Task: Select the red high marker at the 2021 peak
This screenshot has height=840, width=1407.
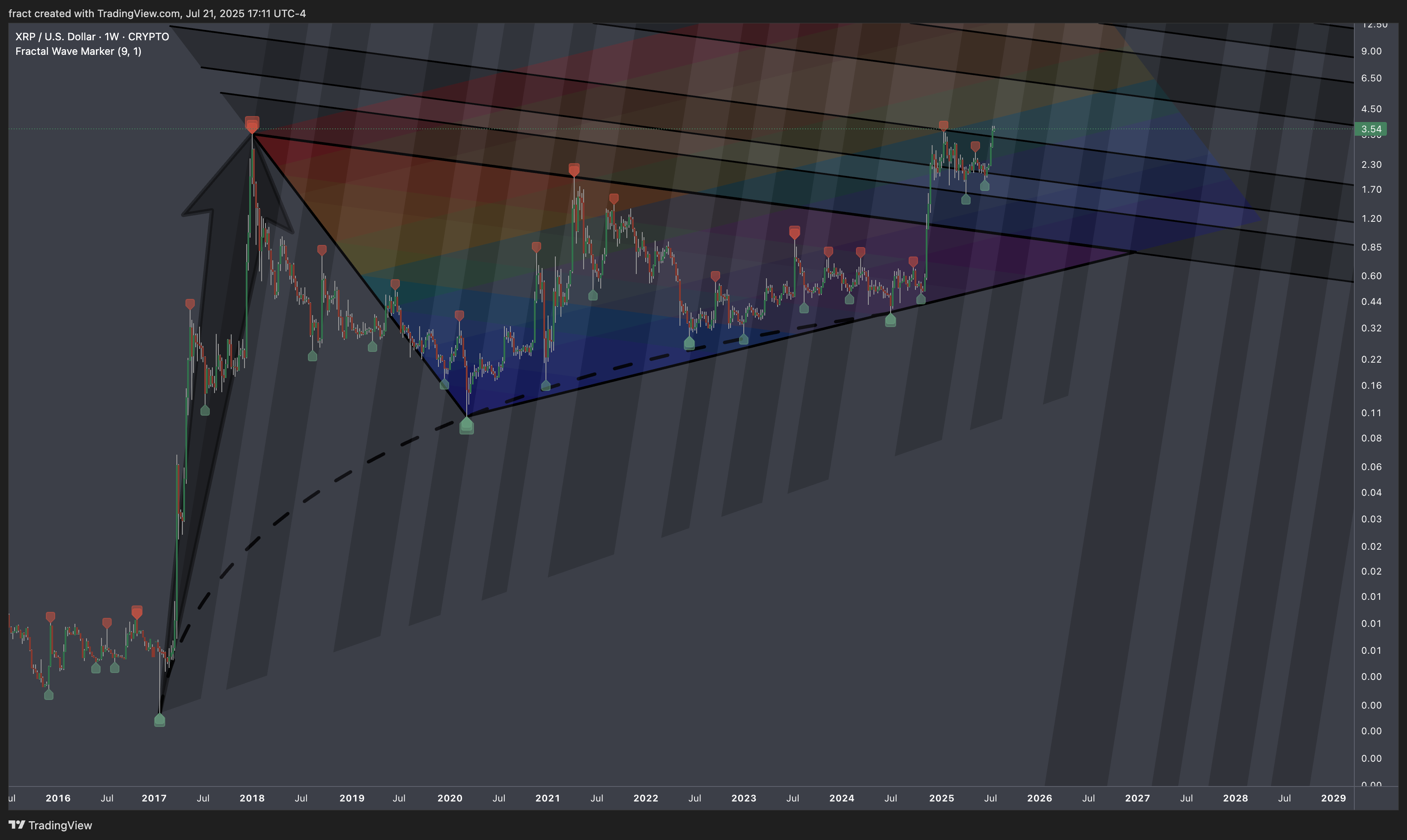Action: (574, 170)
